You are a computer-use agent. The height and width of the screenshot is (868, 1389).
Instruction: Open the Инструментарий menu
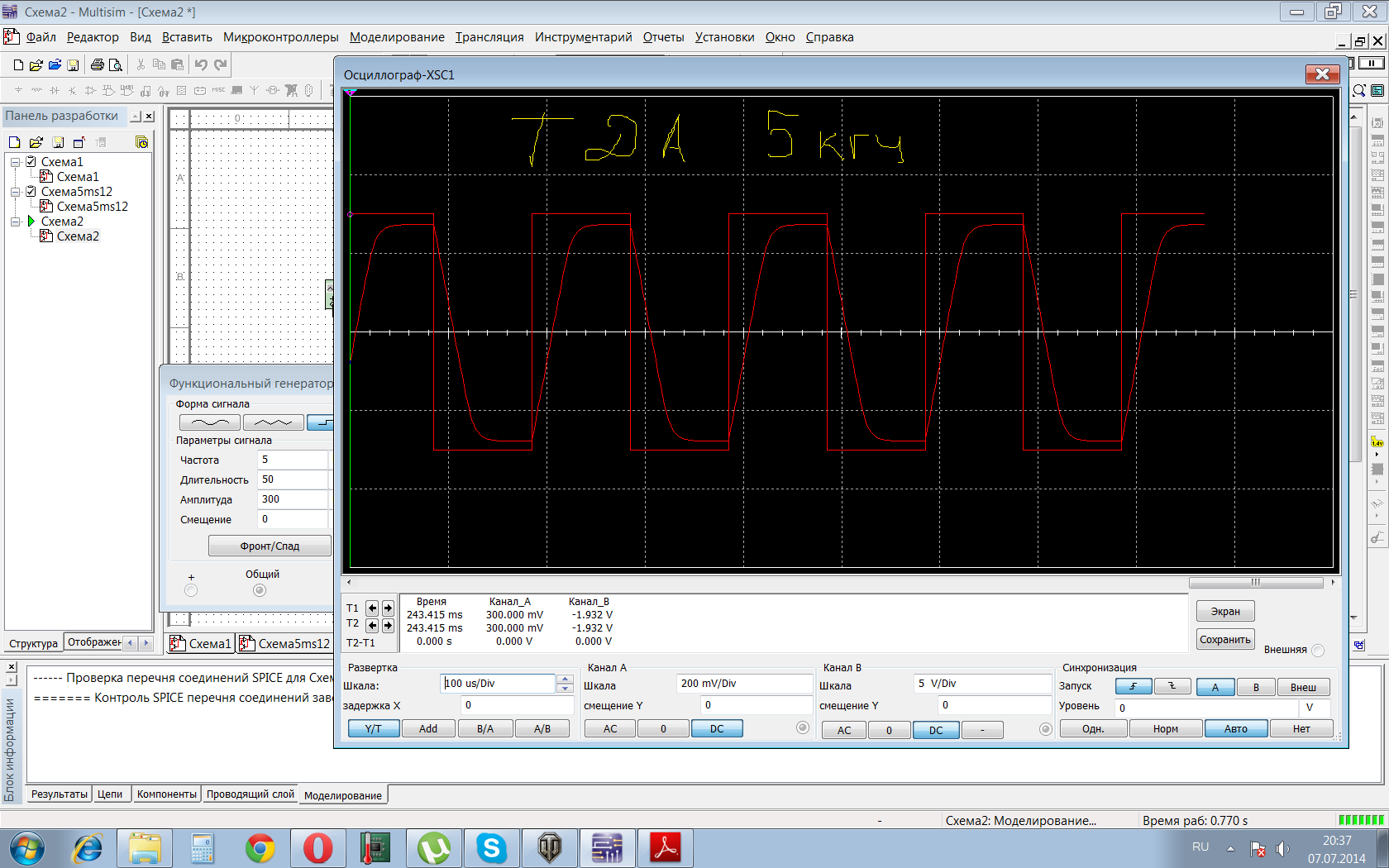click(583, 37)
